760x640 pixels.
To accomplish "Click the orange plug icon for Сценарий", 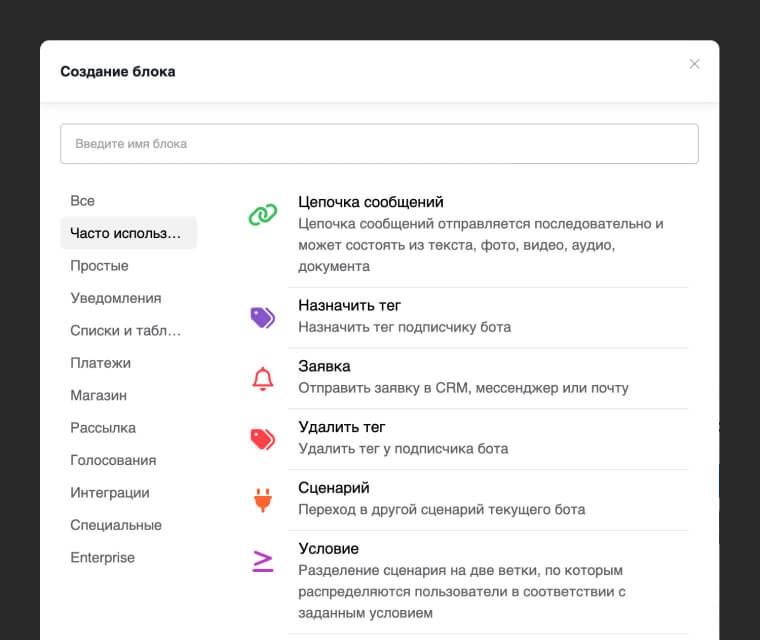I will 262,500.
